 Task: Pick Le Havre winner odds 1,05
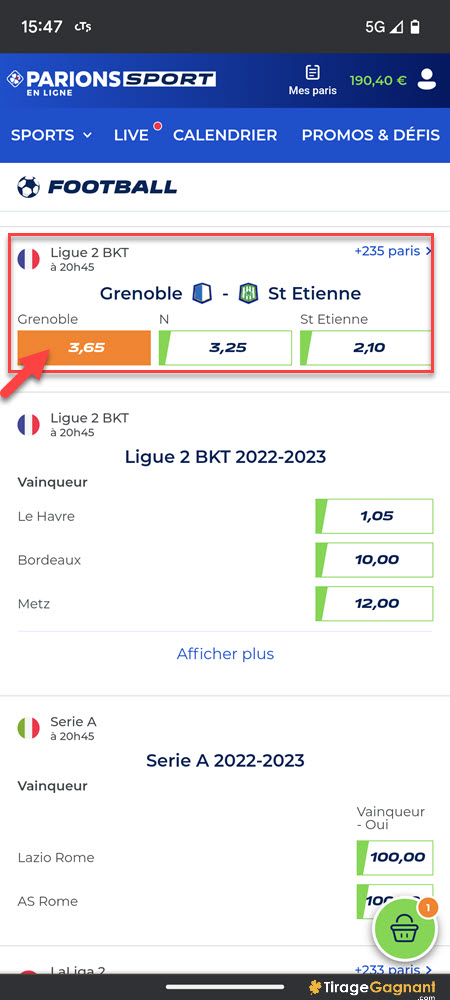coord(374,516)
